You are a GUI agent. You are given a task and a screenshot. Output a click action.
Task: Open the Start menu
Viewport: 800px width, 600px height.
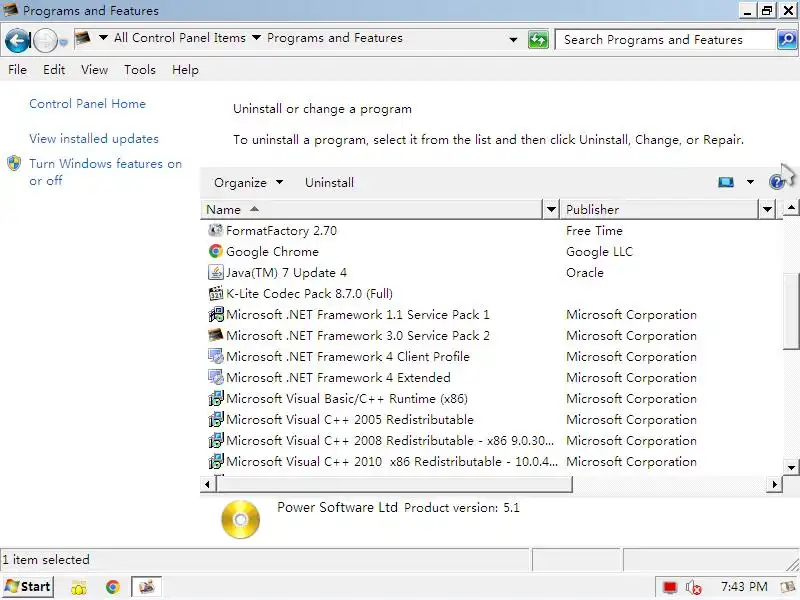(28, 587)
